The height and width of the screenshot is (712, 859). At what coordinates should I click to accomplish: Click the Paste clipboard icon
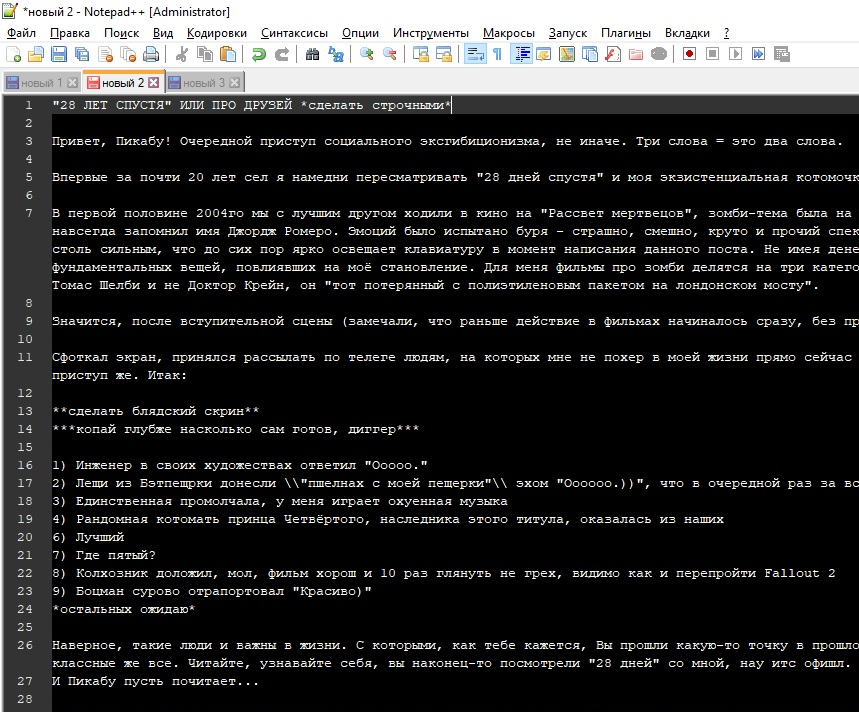(228, 54)
